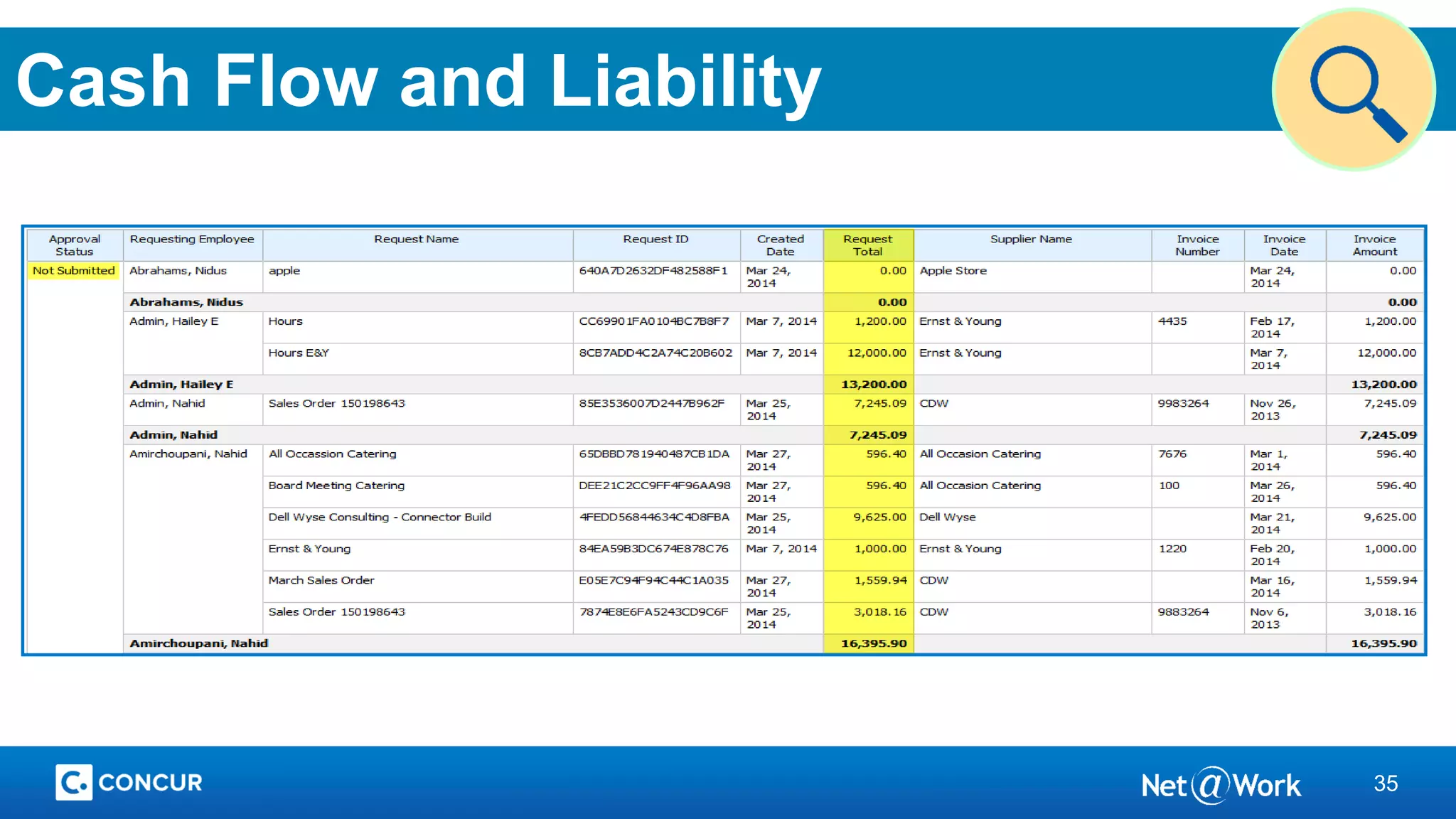Click the Approval Status column header
The width and height of the screenshot is (1456, 819).
point(75,245)
